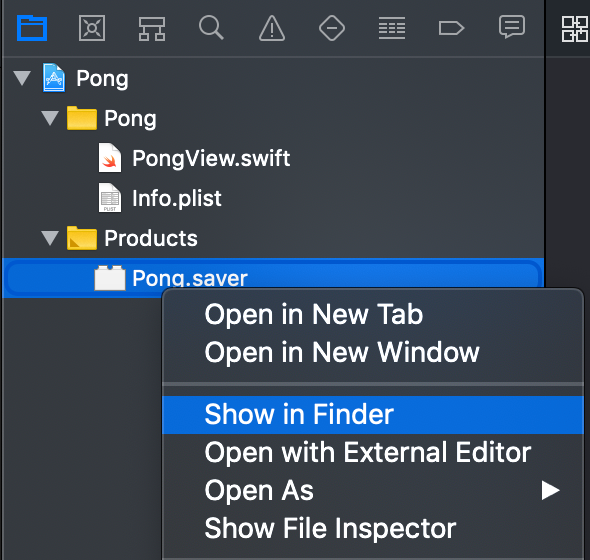Select the Pong group name text
Viewport: 590px width, 560px height.
click(x=130, y=119)
